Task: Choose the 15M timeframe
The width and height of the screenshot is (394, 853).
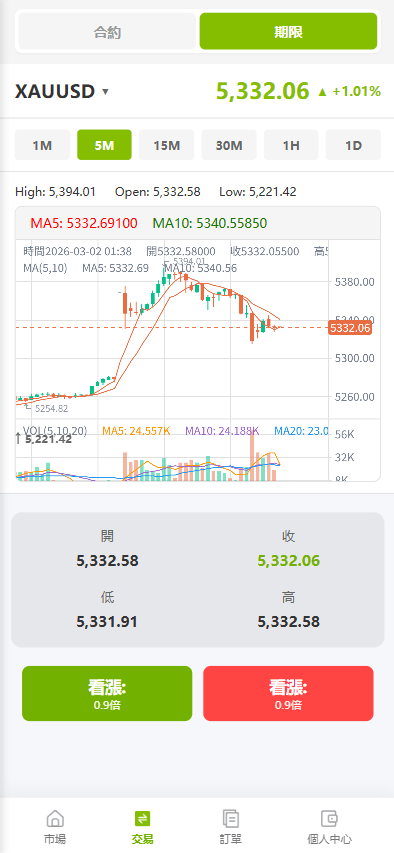Action: [167, 145]
